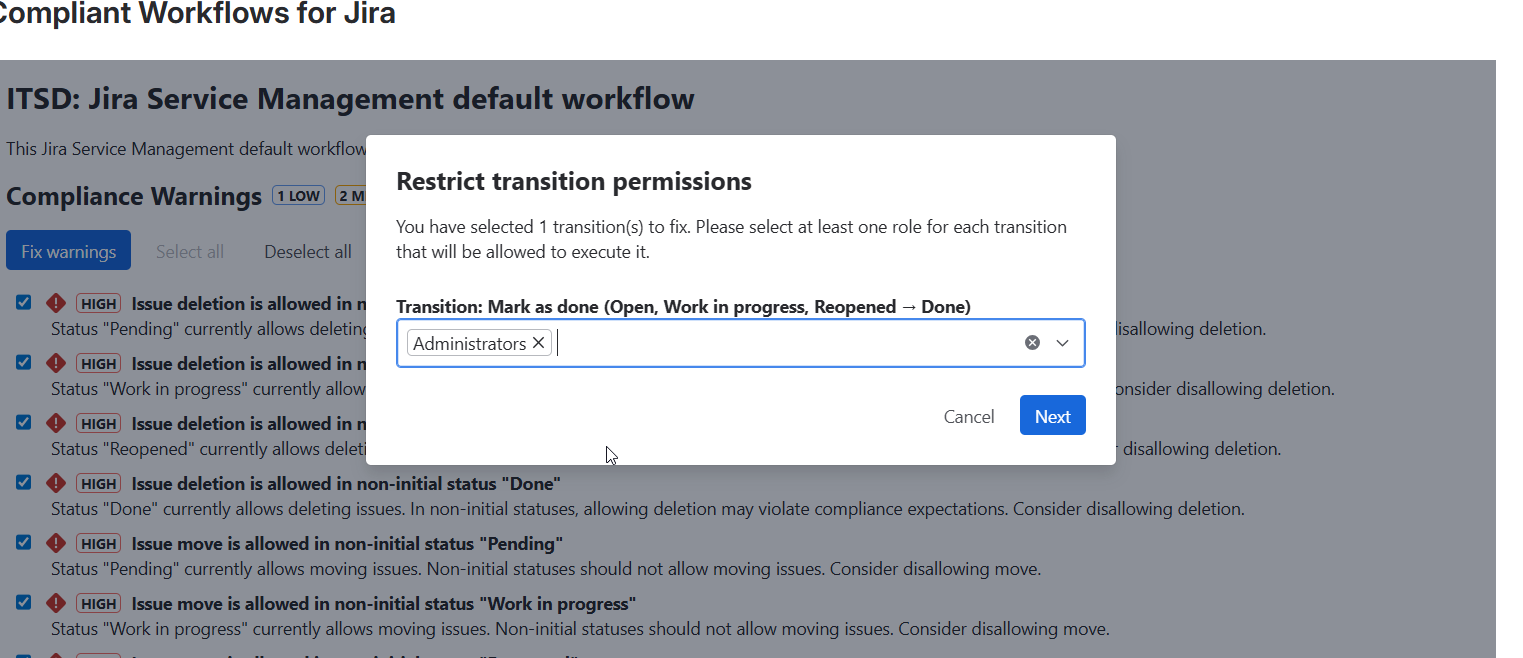Click HIGH badge on issue move "Pending" row
Image resolution: width=1523 pixels, height=658 pixels.
[99, 544]
